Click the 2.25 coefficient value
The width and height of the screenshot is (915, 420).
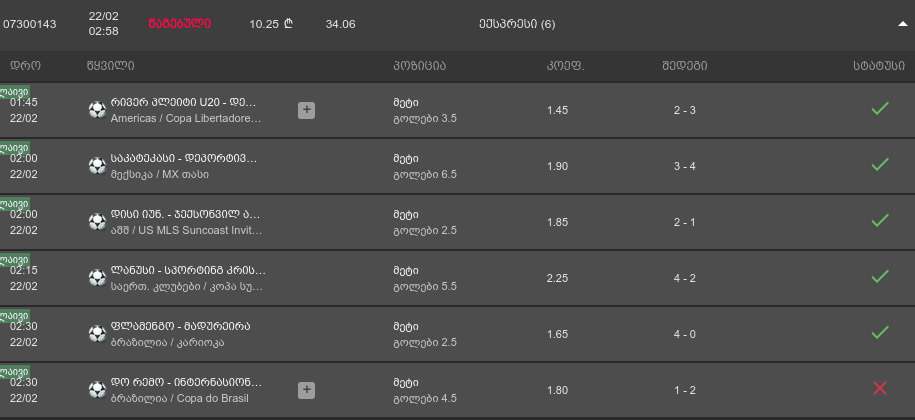[557, 277]
